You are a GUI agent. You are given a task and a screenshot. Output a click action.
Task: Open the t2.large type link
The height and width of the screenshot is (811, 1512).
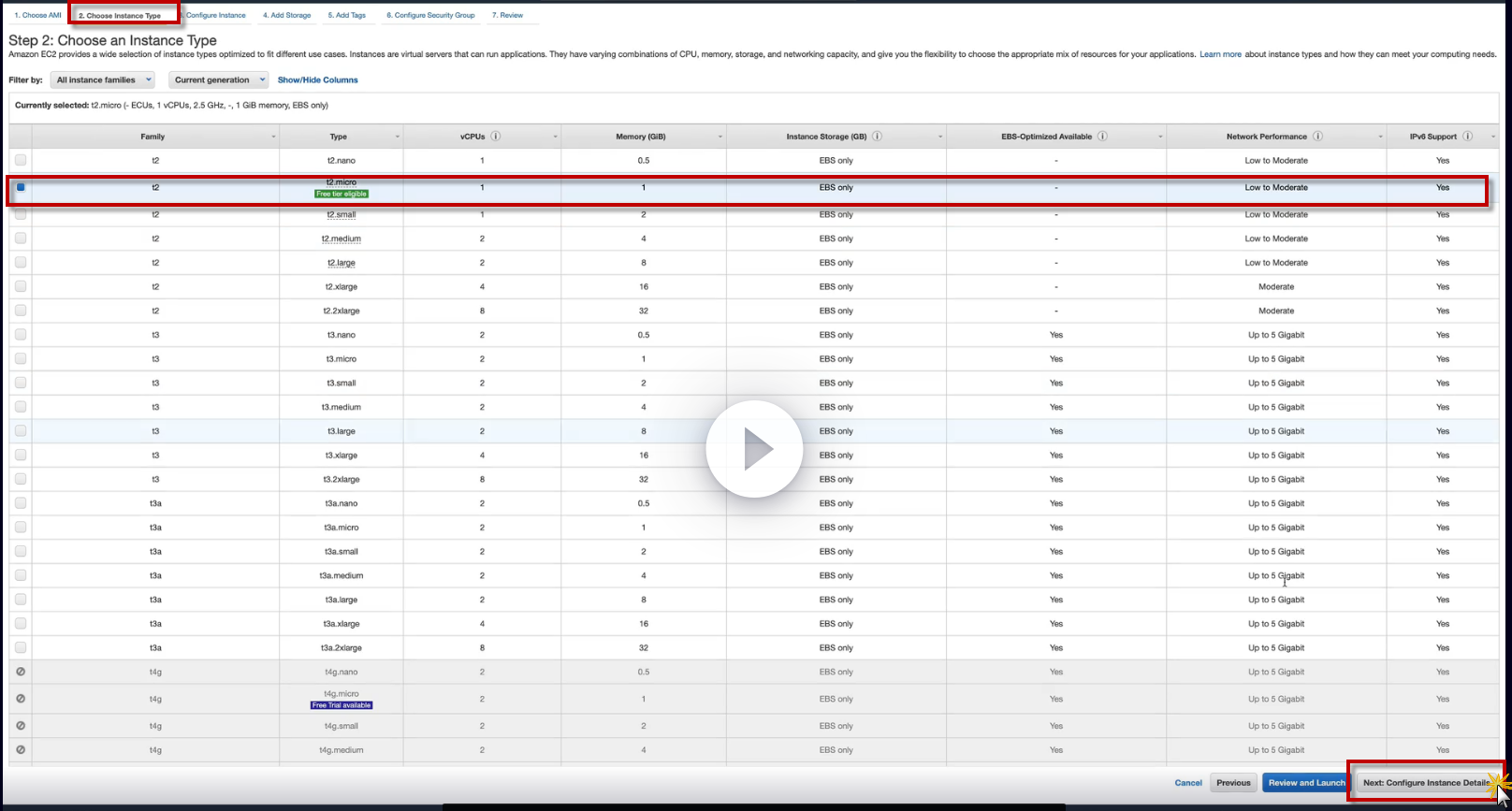[x=342, y=263]
